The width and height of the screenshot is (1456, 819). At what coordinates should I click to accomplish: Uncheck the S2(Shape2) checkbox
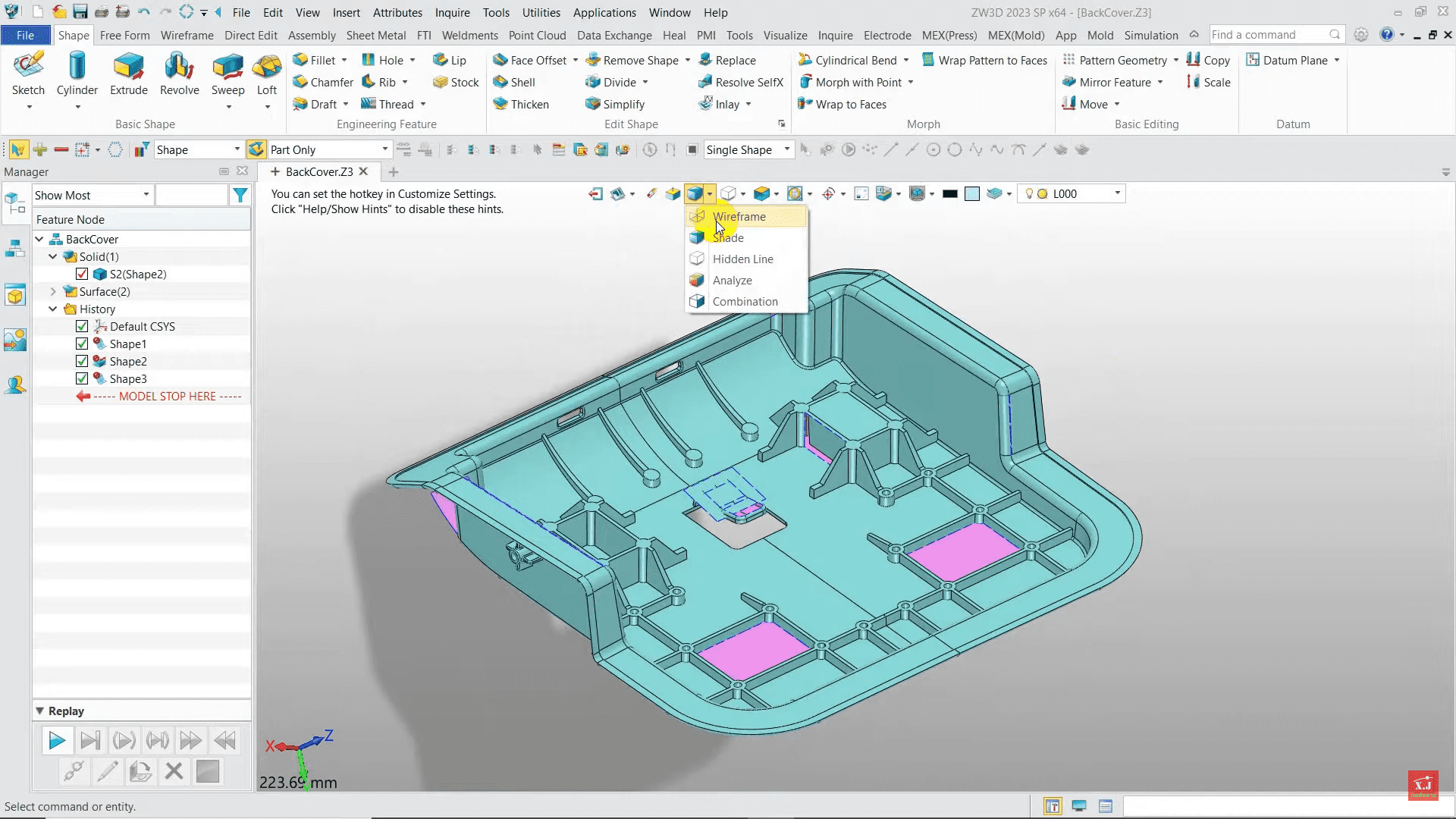(82, 275)
